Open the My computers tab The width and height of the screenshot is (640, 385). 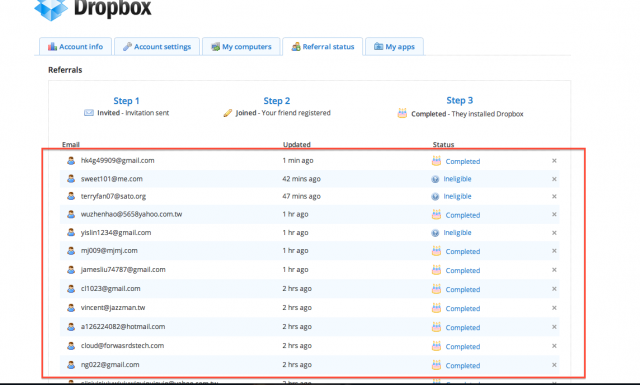241,47
